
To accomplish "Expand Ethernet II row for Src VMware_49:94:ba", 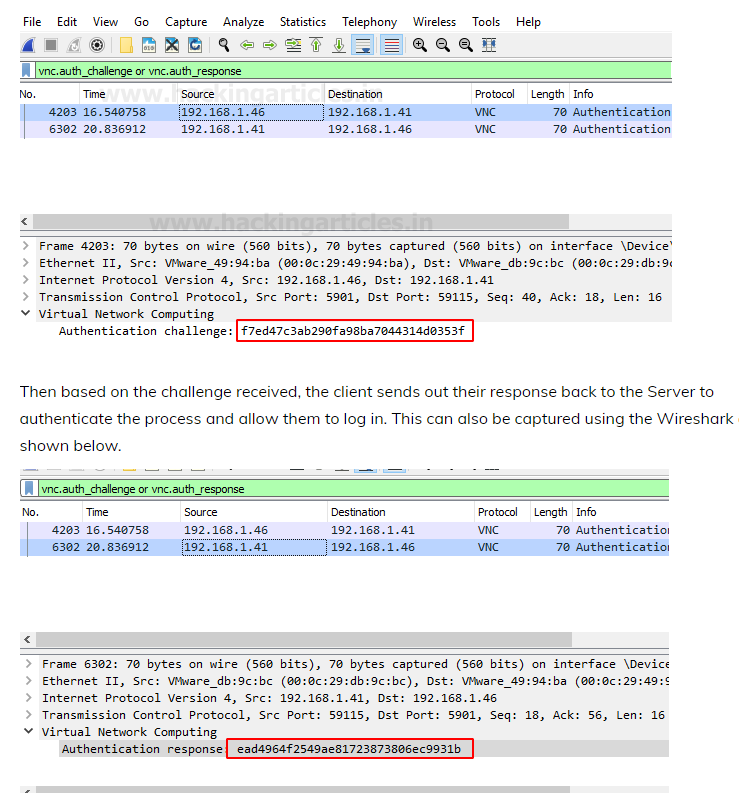I will [25, 263].
